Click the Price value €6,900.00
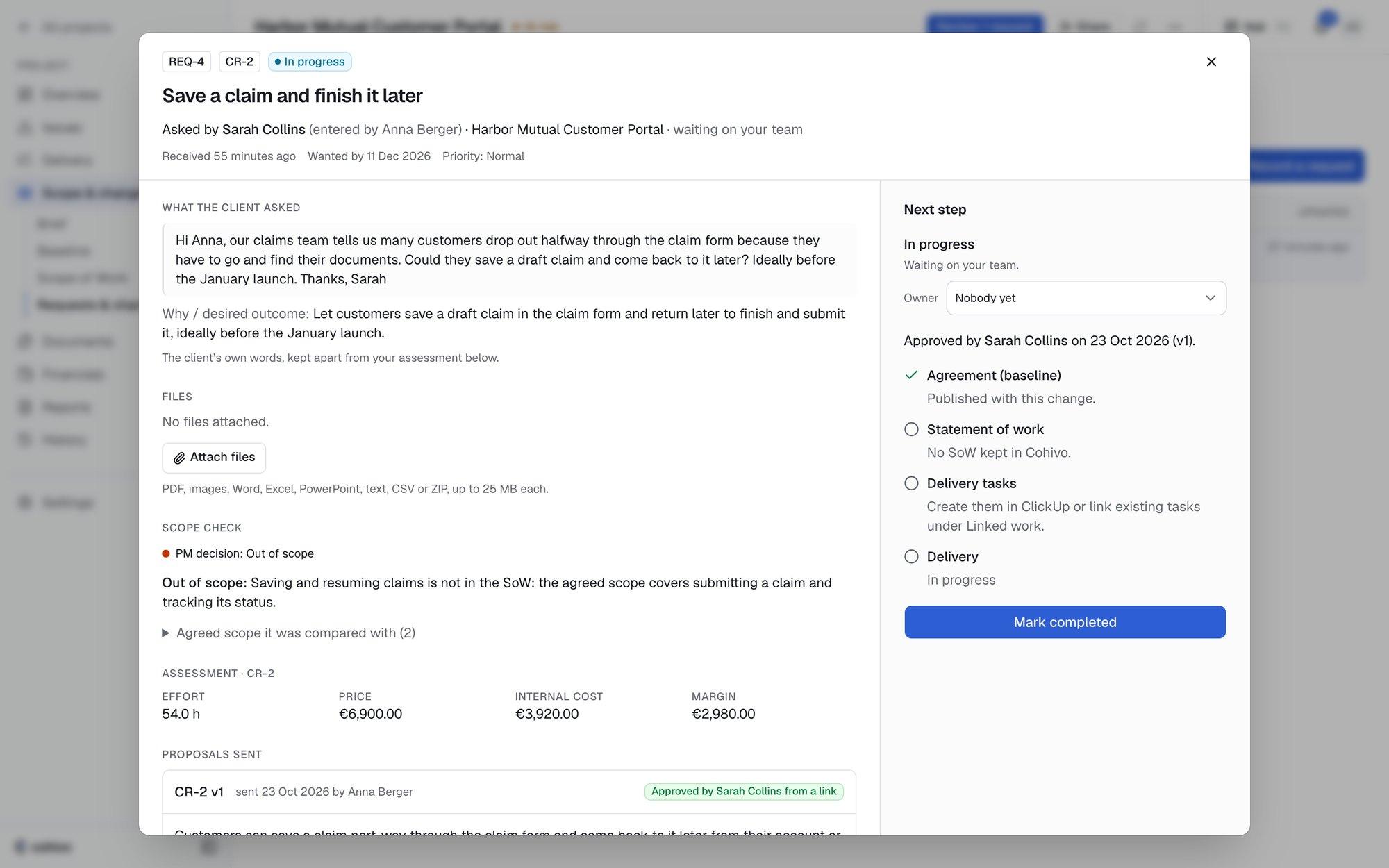Viewport: 1389px width, 868px height. pos(370,714)
